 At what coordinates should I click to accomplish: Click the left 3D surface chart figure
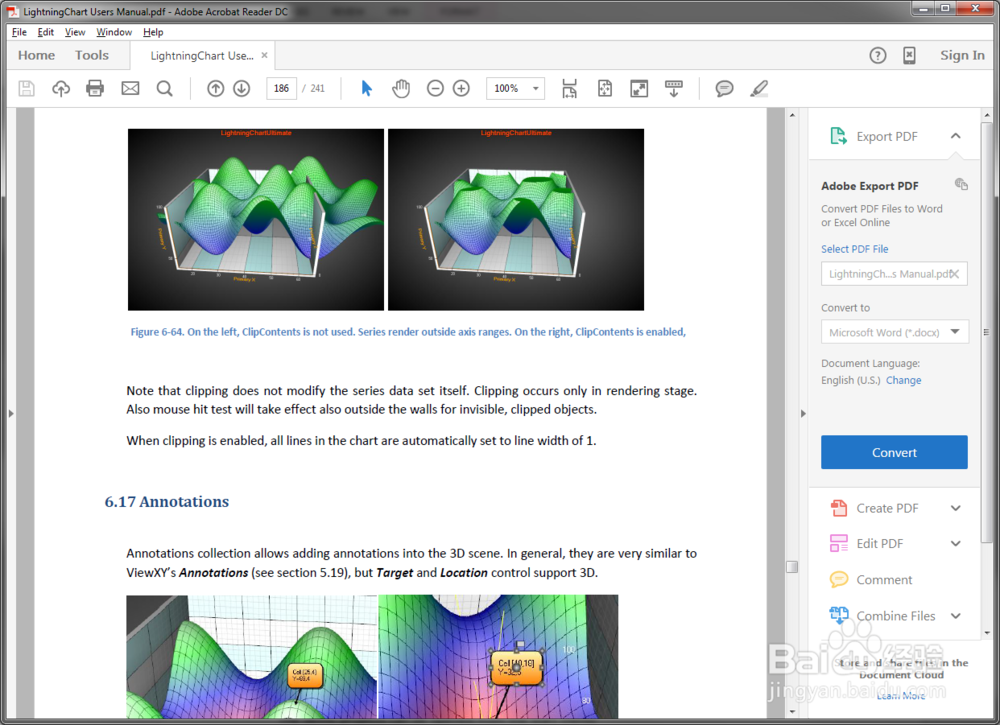[x=256, y=219]
